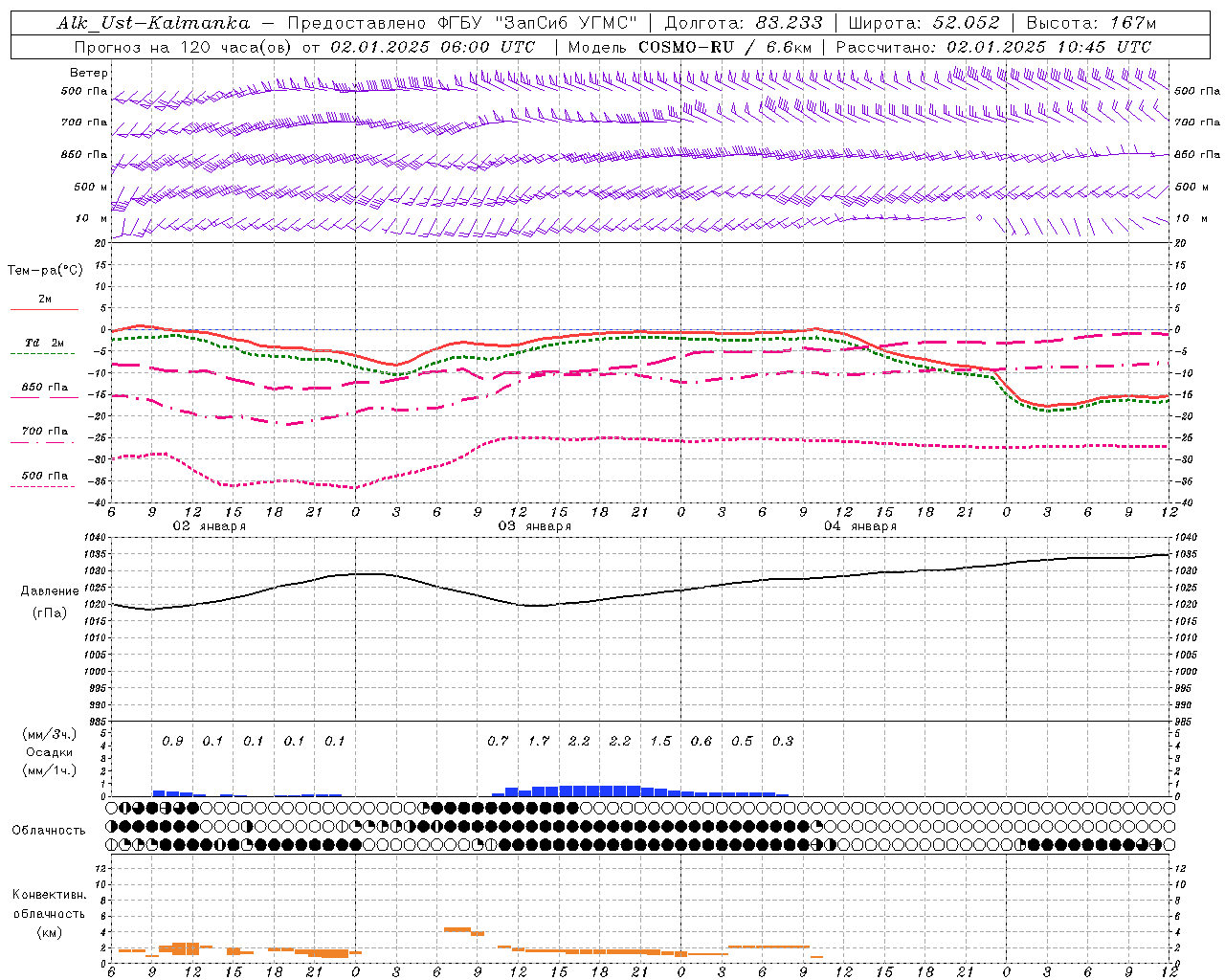1225x980 pixels.
Task: Click the 1.7 three-hour precipitation value
Action: point(539,742)
